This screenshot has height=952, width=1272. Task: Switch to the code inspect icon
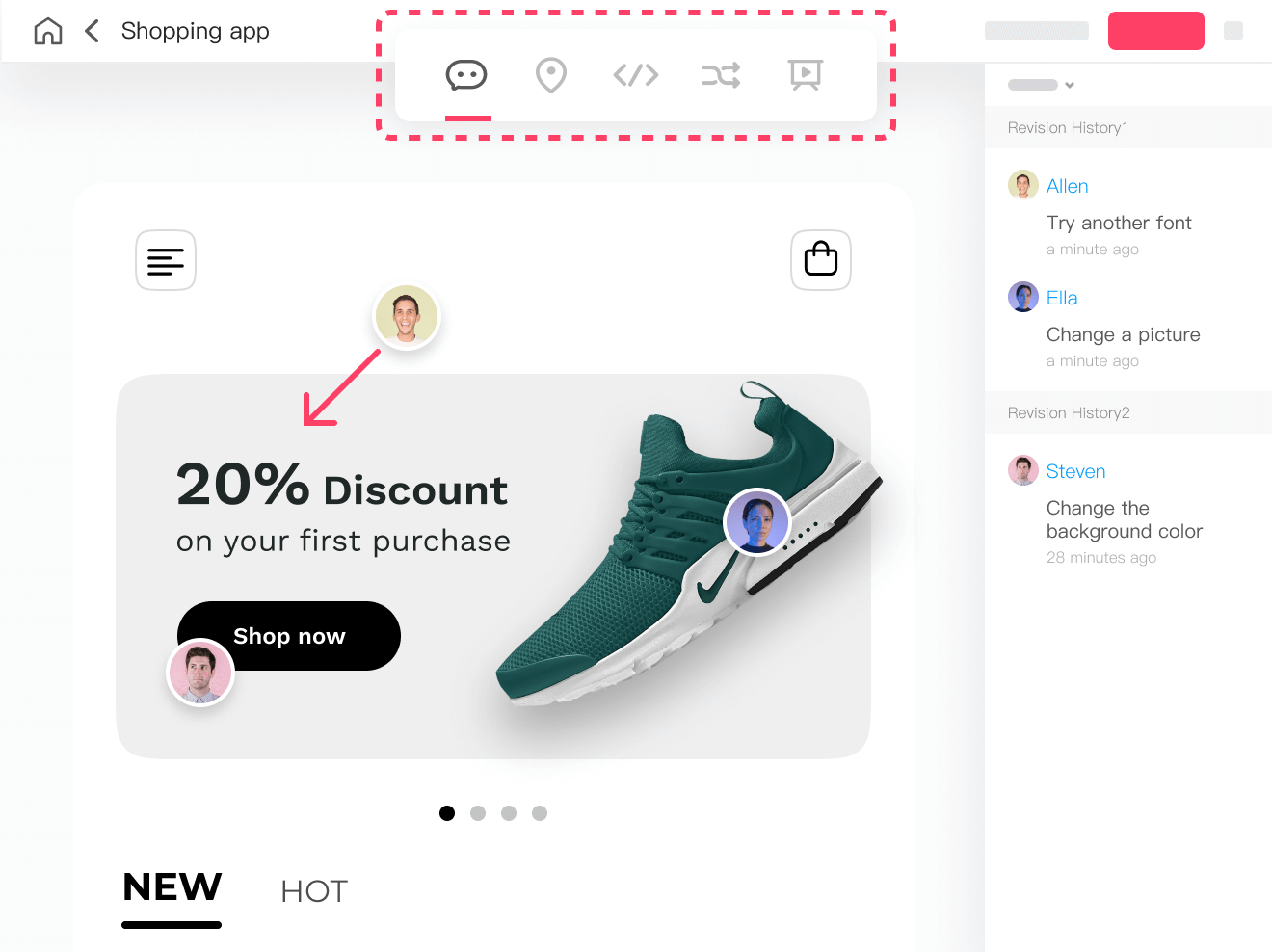click(x=636, y=75)
